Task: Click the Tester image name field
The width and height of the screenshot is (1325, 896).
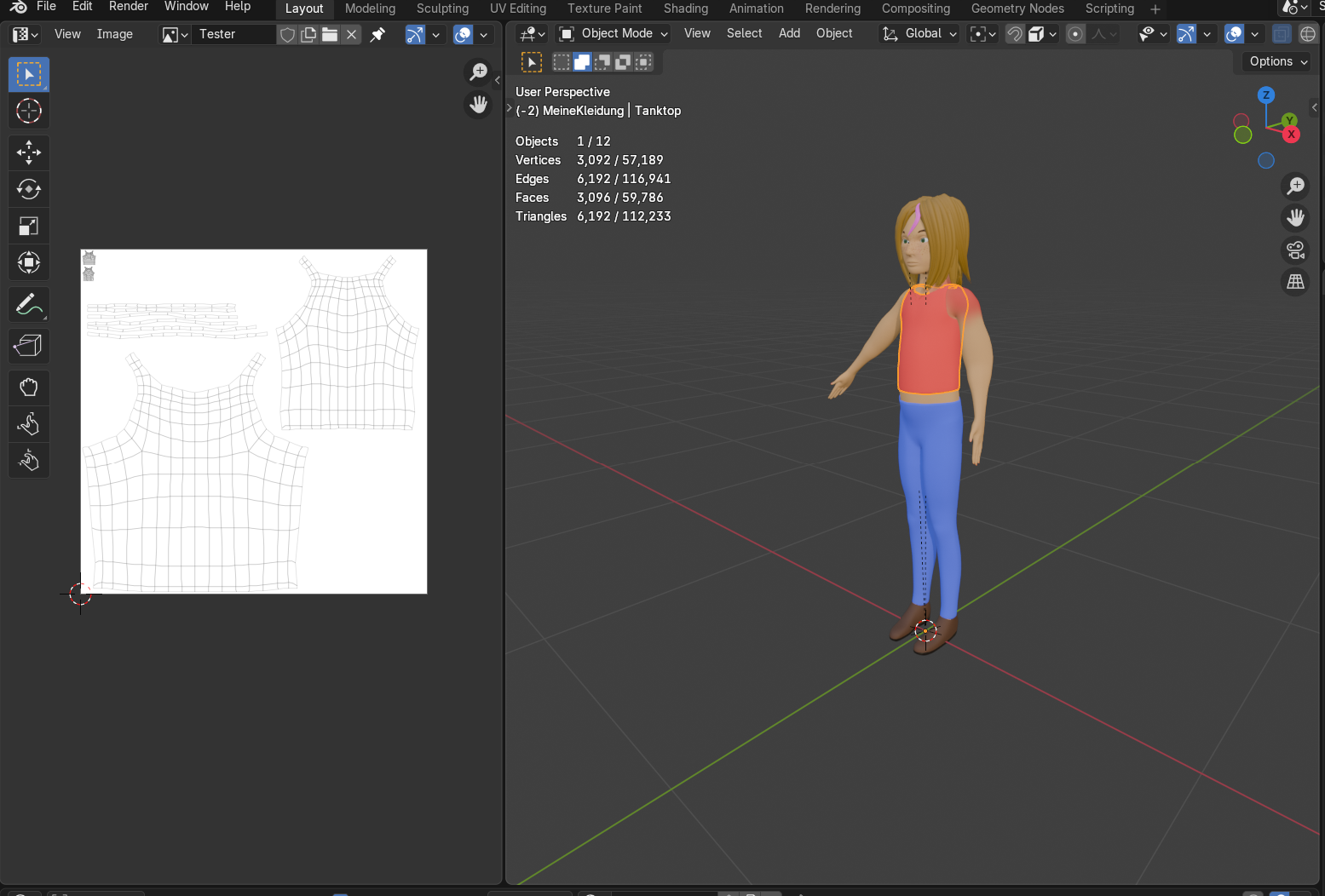Action: coord(234,34)
